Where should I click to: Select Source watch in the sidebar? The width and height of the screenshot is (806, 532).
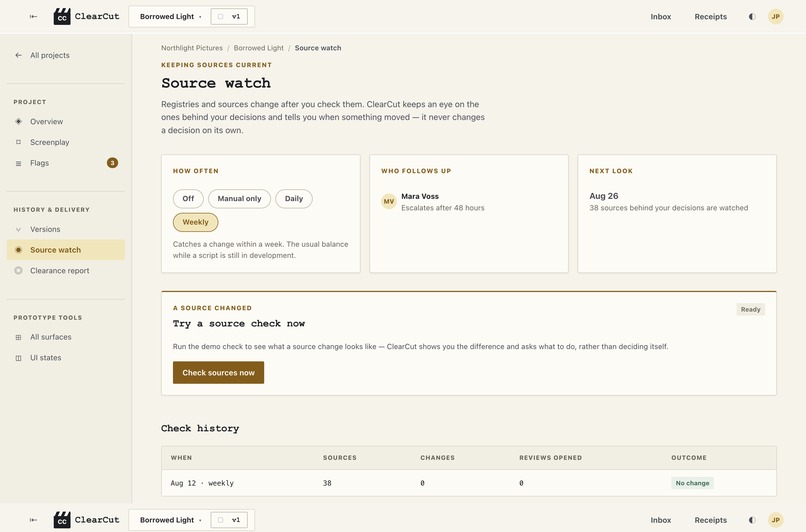(66, 250)
